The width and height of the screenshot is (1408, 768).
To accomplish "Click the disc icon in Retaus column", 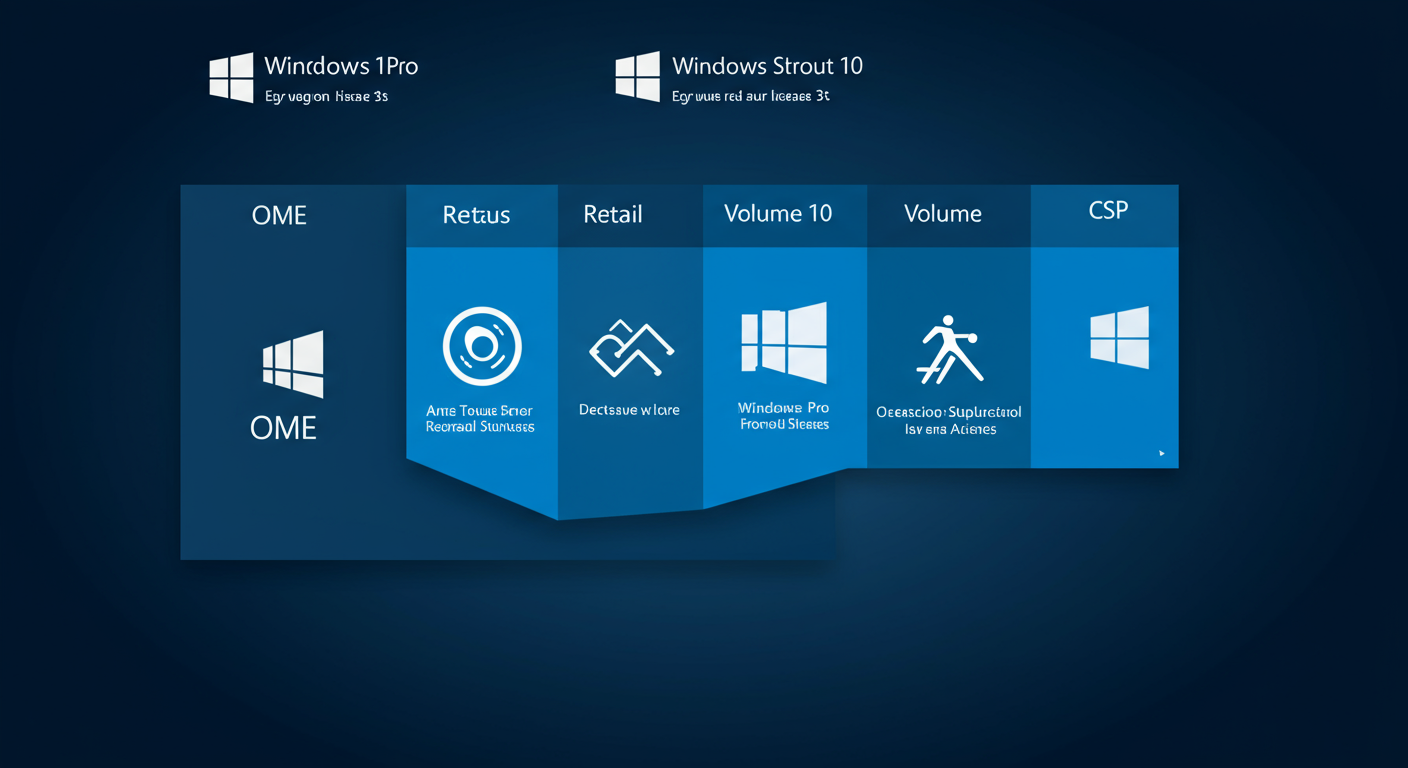I will [482, 346].
